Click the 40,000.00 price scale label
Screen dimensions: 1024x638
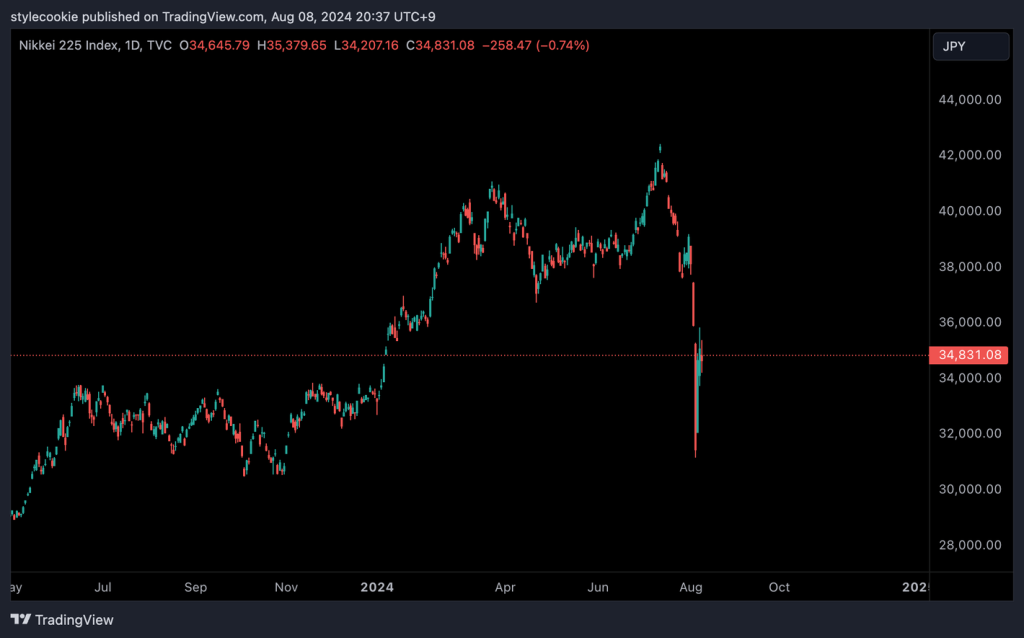click(969, 211)
